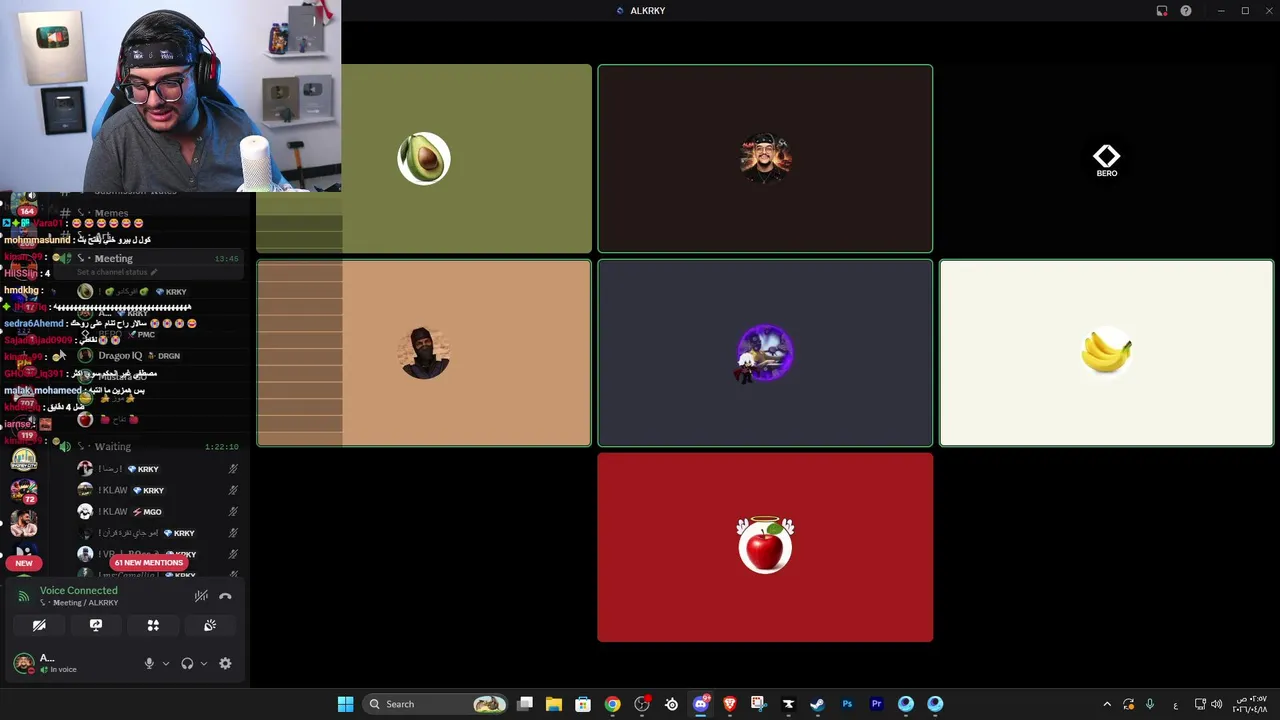This screenshot has width=1280, height=720.
Task: Click the Voice Connected status text
Action: point(79,591)
